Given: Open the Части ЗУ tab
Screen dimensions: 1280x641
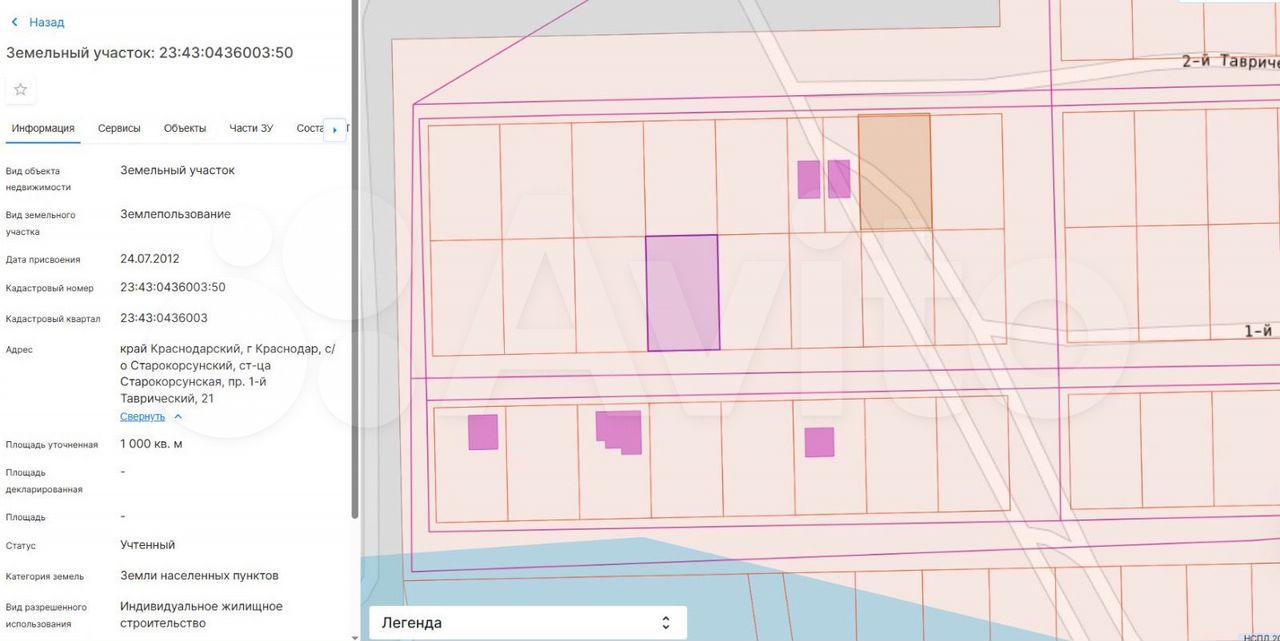Looking at the screenshot, I should [x=251, y=128].
